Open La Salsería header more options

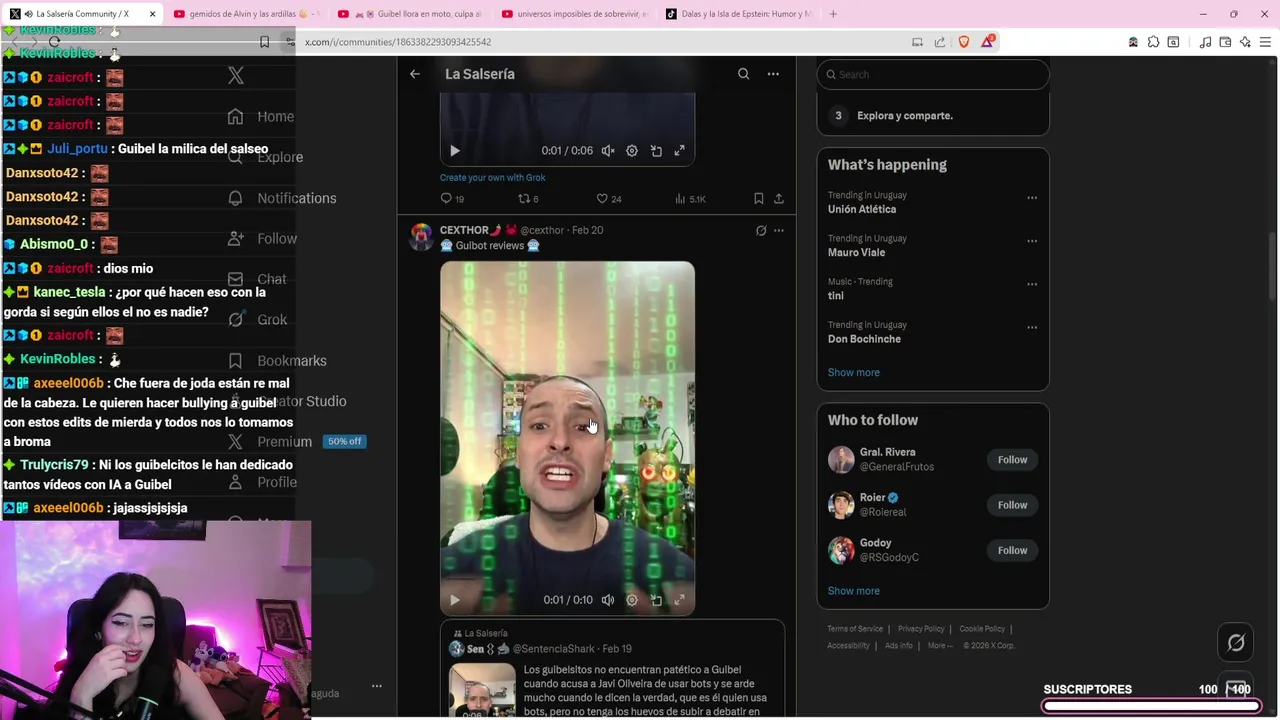coord(773,74)
